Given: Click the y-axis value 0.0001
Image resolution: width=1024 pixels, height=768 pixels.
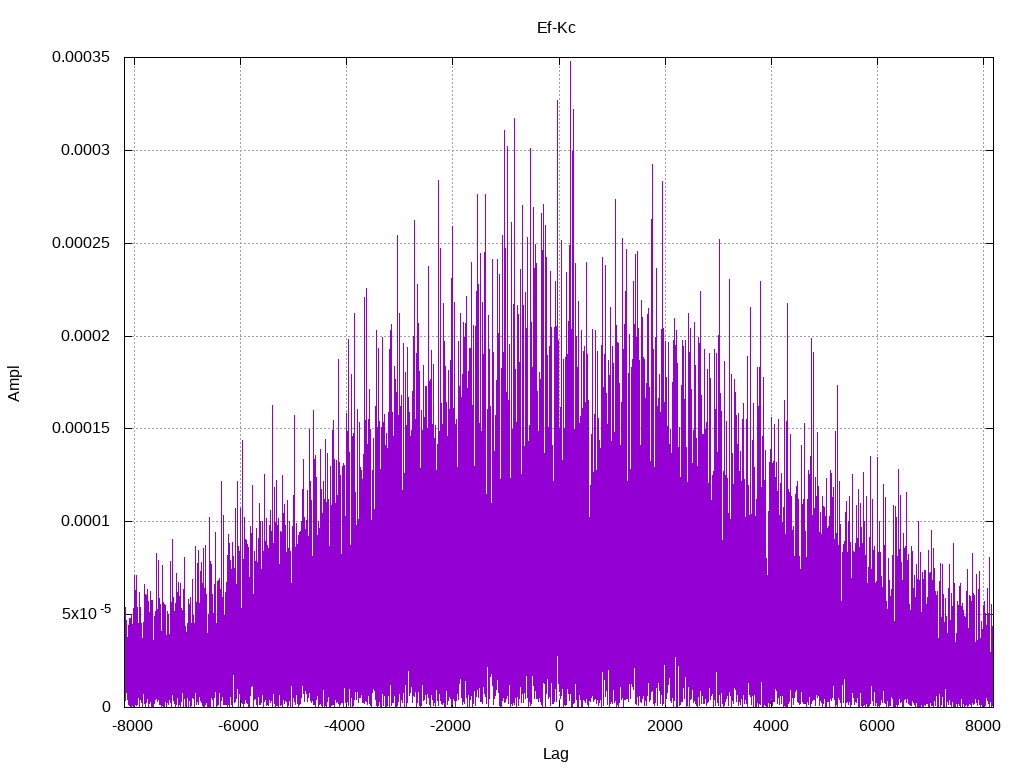Looking at the screenshot, I should point(86,521).
